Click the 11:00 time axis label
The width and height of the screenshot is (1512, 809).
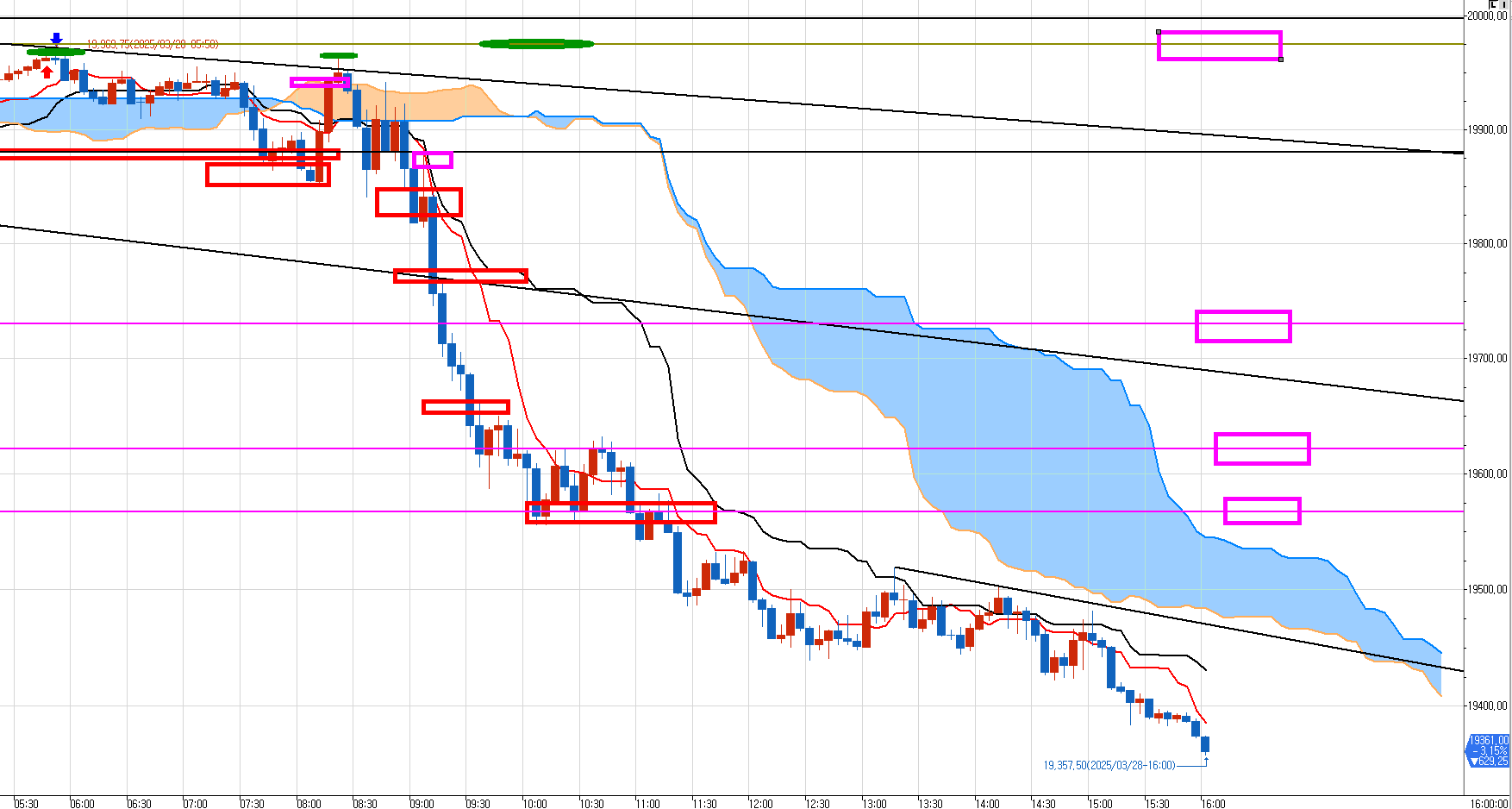[648, 804]
